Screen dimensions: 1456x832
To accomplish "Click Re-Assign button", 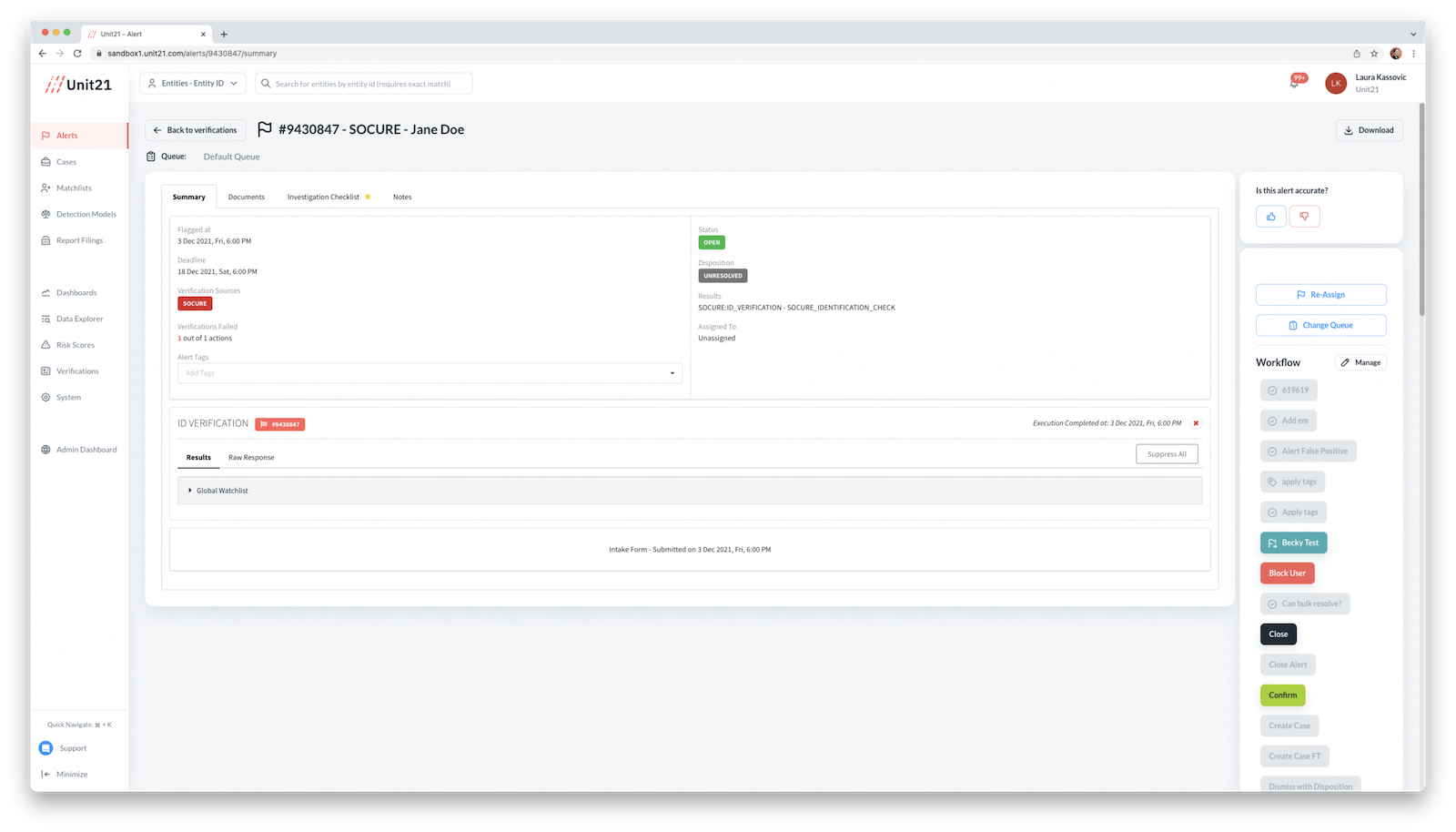I will [1321, 295].
